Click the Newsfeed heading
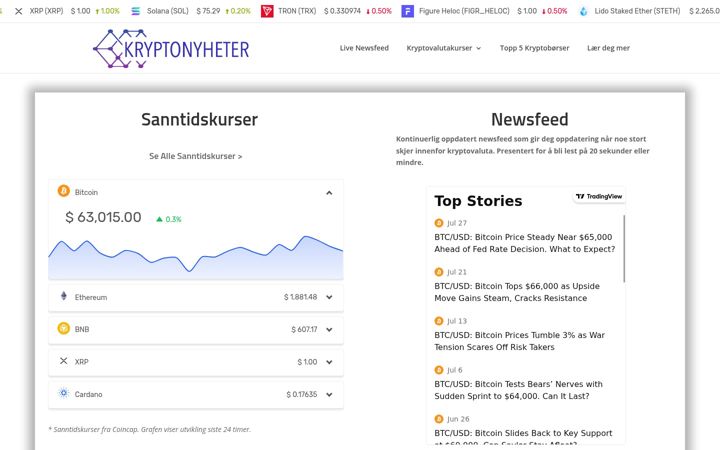The height and width of the screenshot is (450, 720). pyautogui.click(x=529, y=119)
